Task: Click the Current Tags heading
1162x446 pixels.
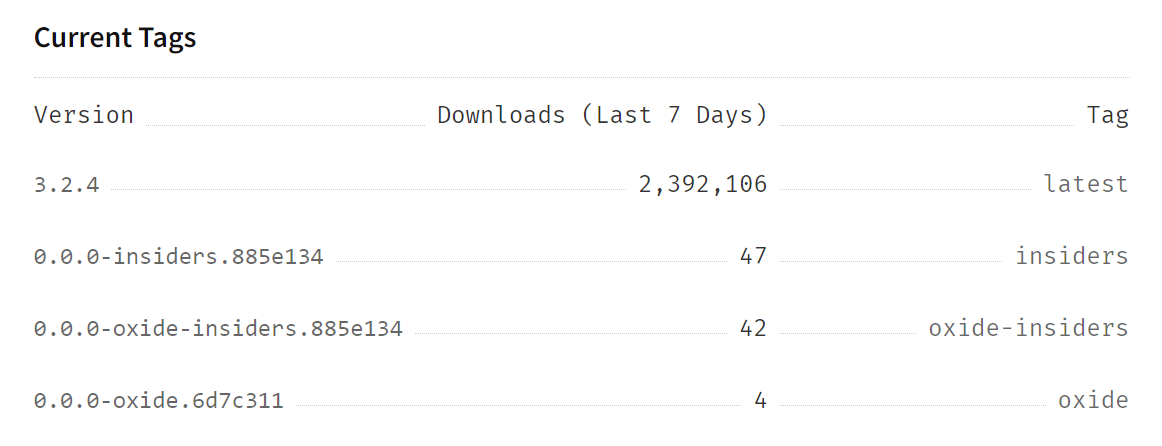Action: [115, 38]
